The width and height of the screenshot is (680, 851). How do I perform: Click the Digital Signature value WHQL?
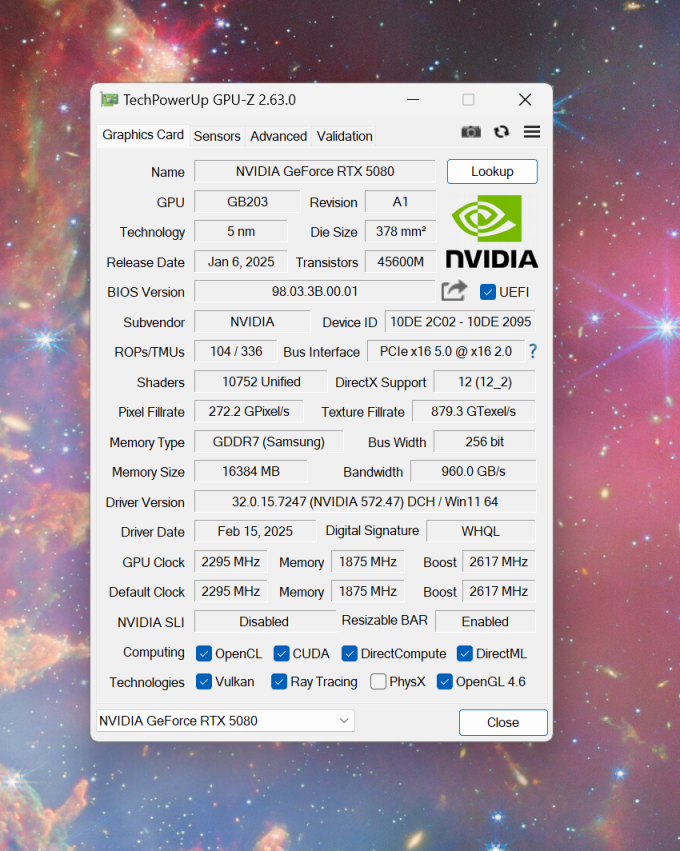pyautogui.click(x=481, y=531)
